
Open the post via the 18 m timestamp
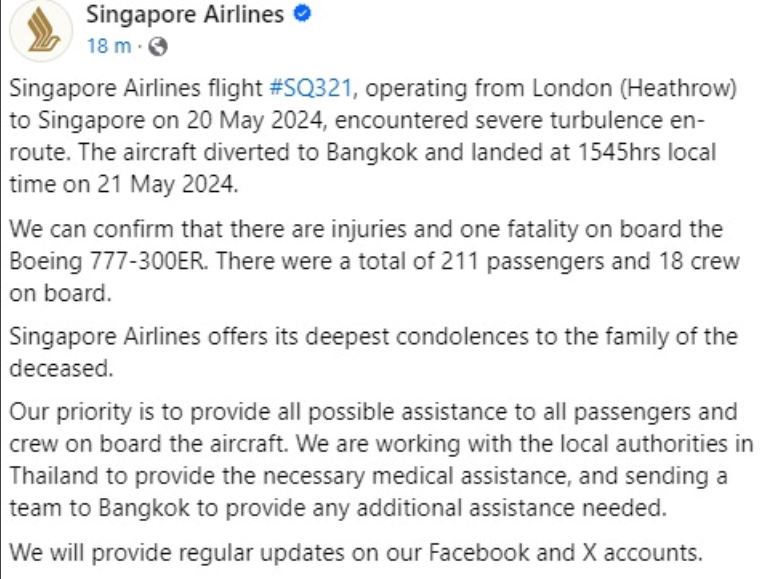(109, 46)
